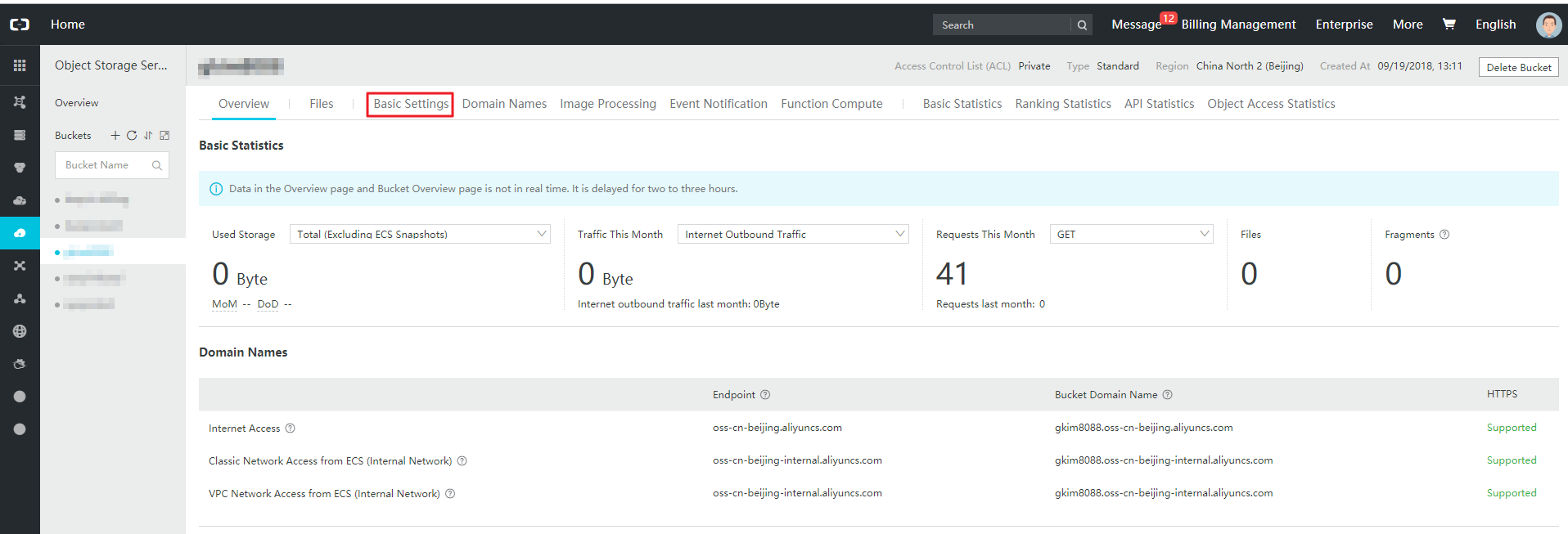Click the help icon beside Endpoint
The image size is (1568, 534).
pyautogui.click(x=765, y=395)
